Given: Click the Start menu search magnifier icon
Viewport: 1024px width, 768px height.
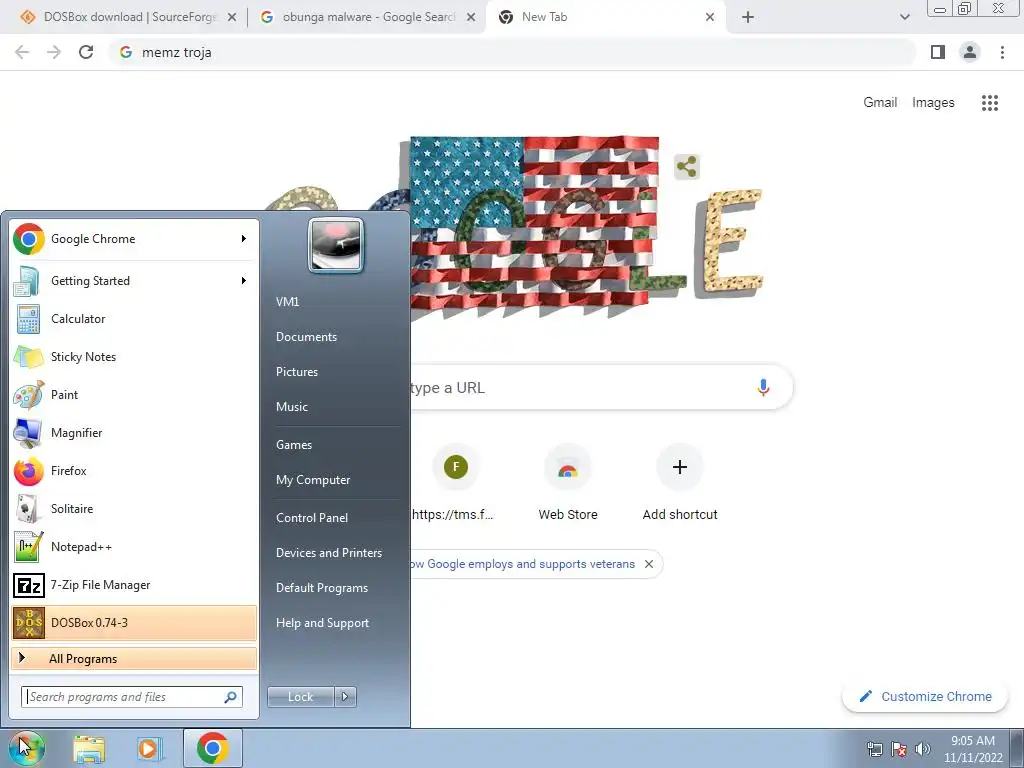Looking at the screenshot, I should [231, 697].
